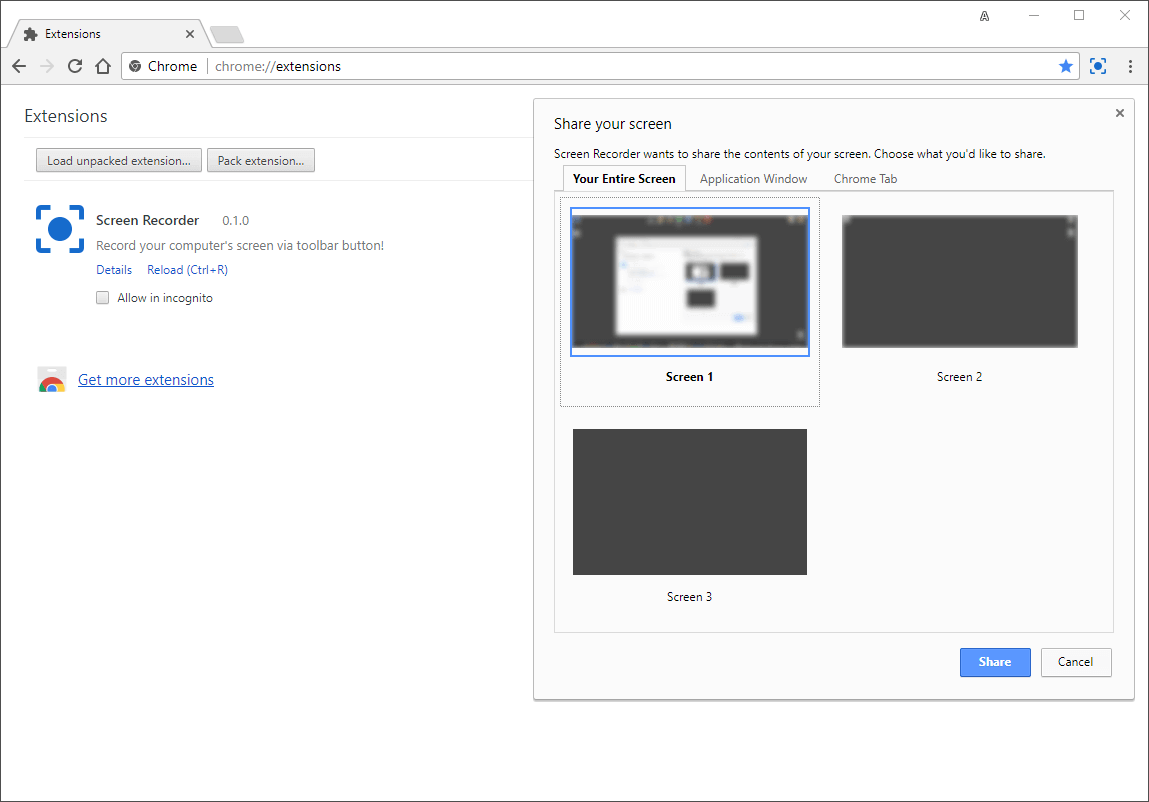Select the Screen 3 thumbnail
This screenshot has height=802, width=1149.
[x=690, y=501]
